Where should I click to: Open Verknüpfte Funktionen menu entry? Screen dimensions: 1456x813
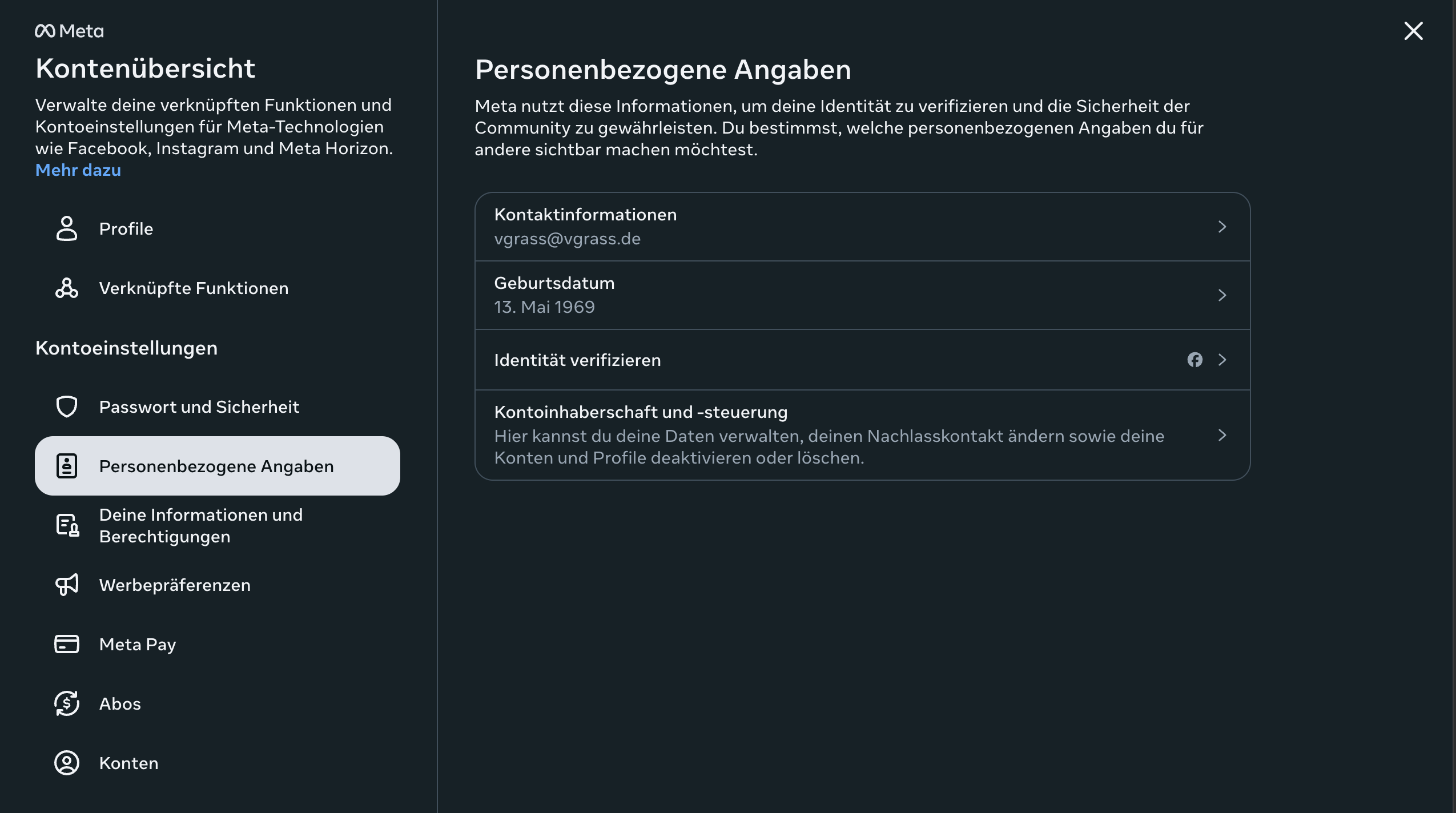194,288
